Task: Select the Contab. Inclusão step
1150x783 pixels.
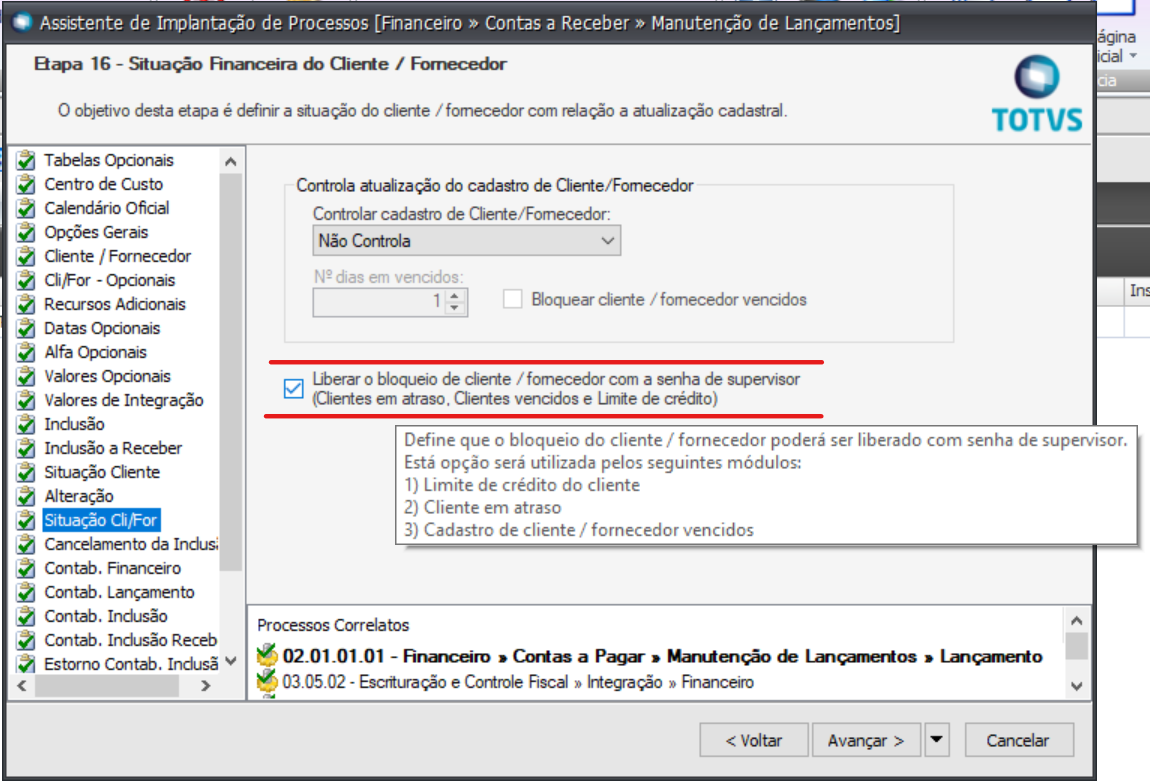Action: pos(106,616)
